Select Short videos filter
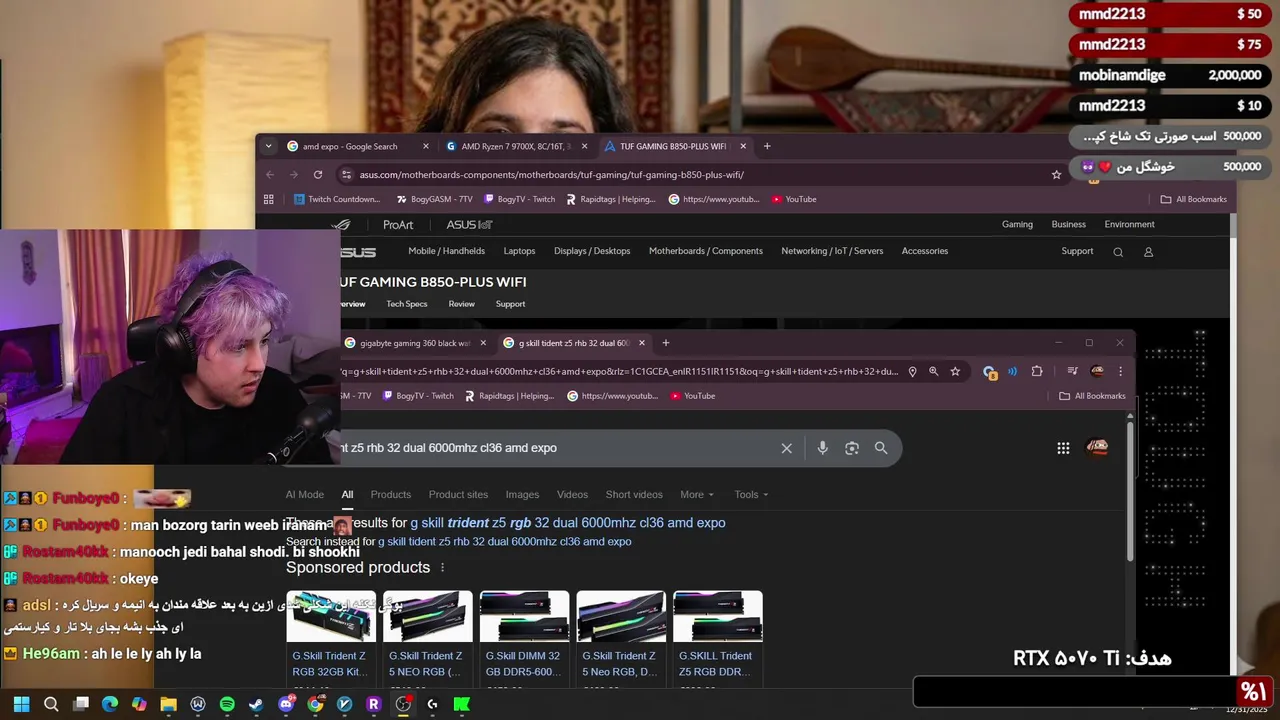This screenshot has height=720, width=1280. [634, 495]
